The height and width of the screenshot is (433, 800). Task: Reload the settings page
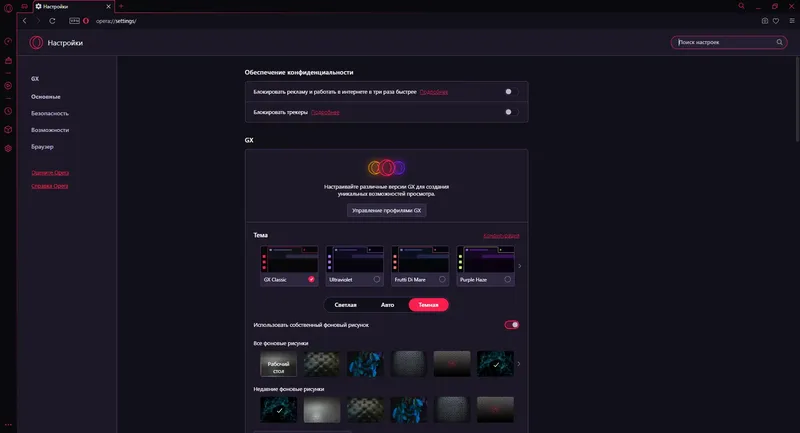point(52,21)
